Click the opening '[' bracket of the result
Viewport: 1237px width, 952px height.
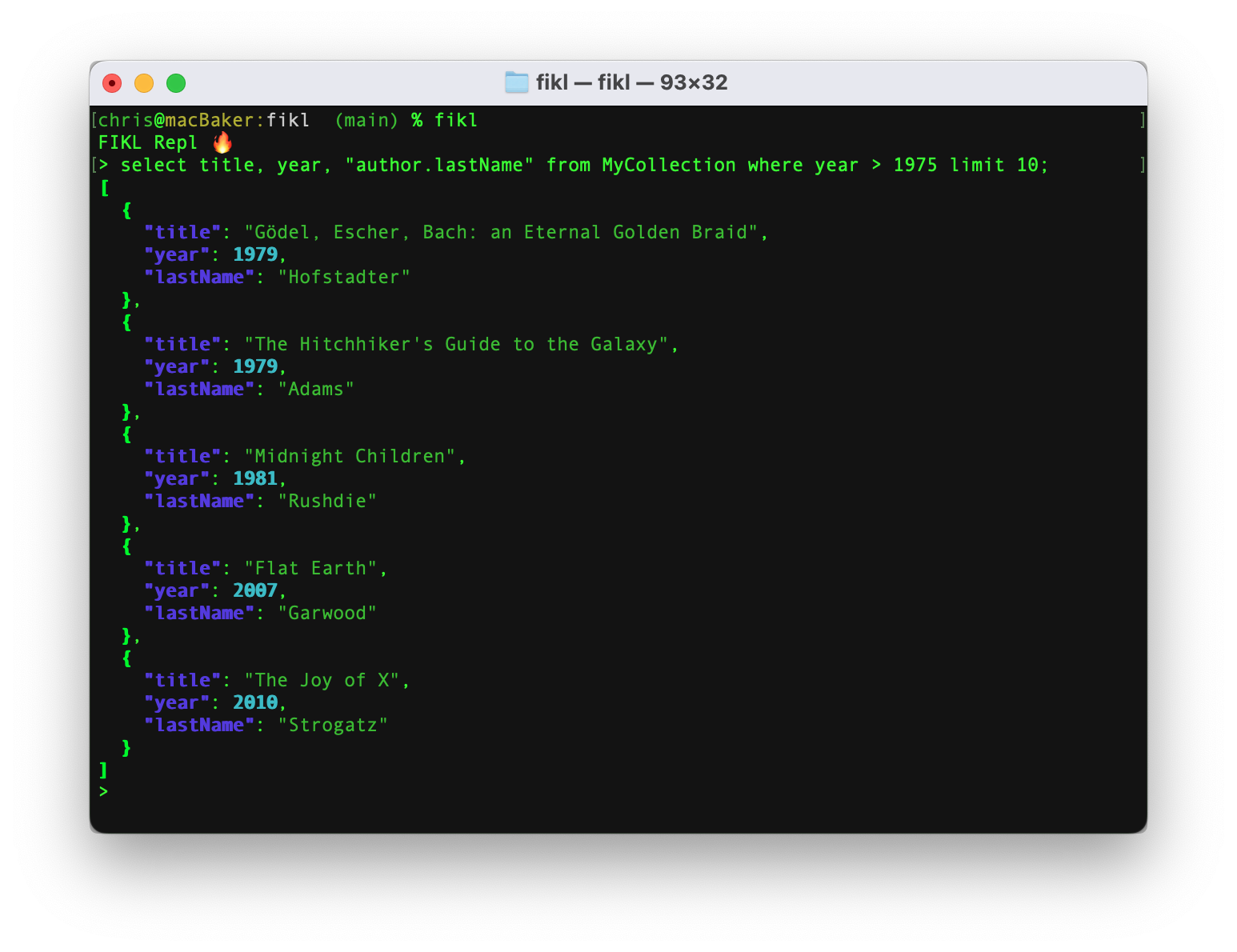point(104,188)
